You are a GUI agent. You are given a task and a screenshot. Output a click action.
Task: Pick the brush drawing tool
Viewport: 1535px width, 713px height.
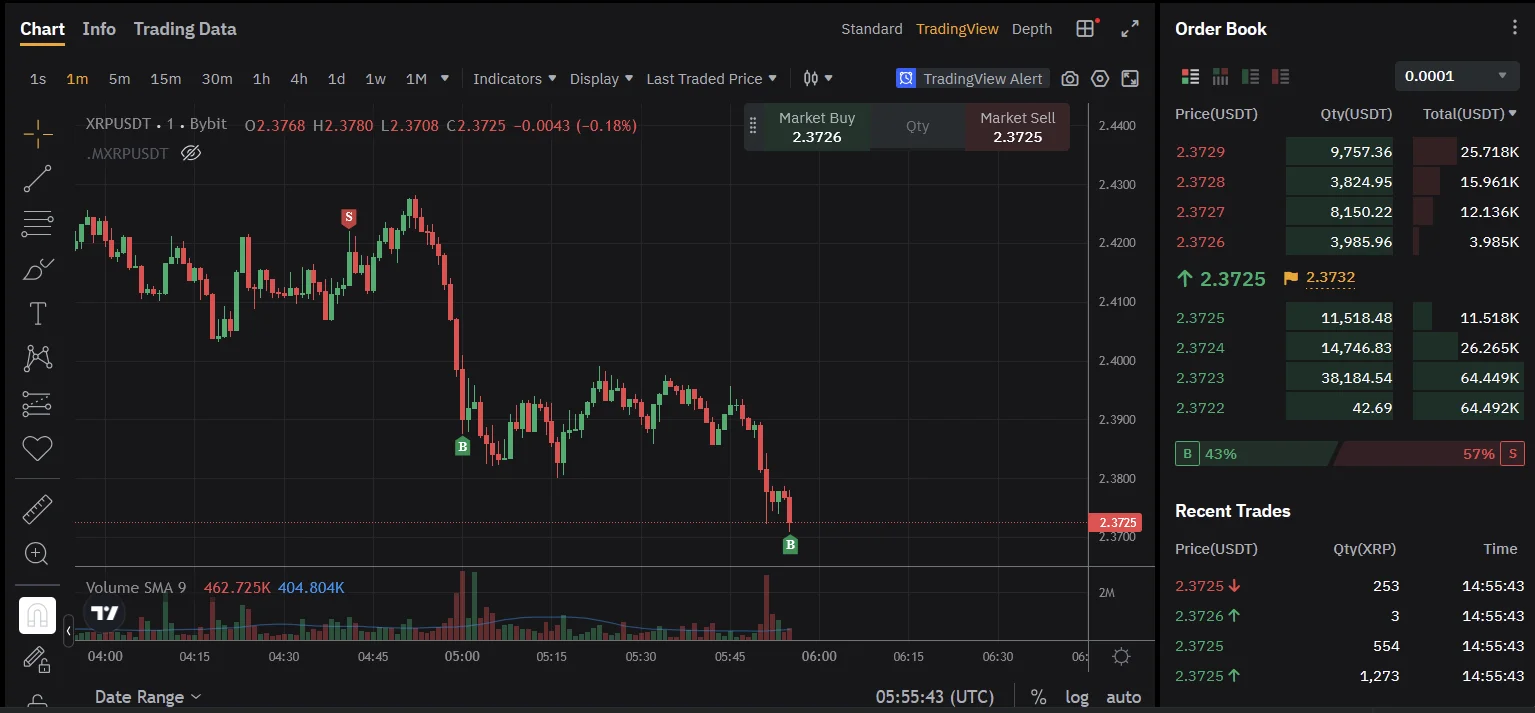pyautogui.click(x=37, y=269)
